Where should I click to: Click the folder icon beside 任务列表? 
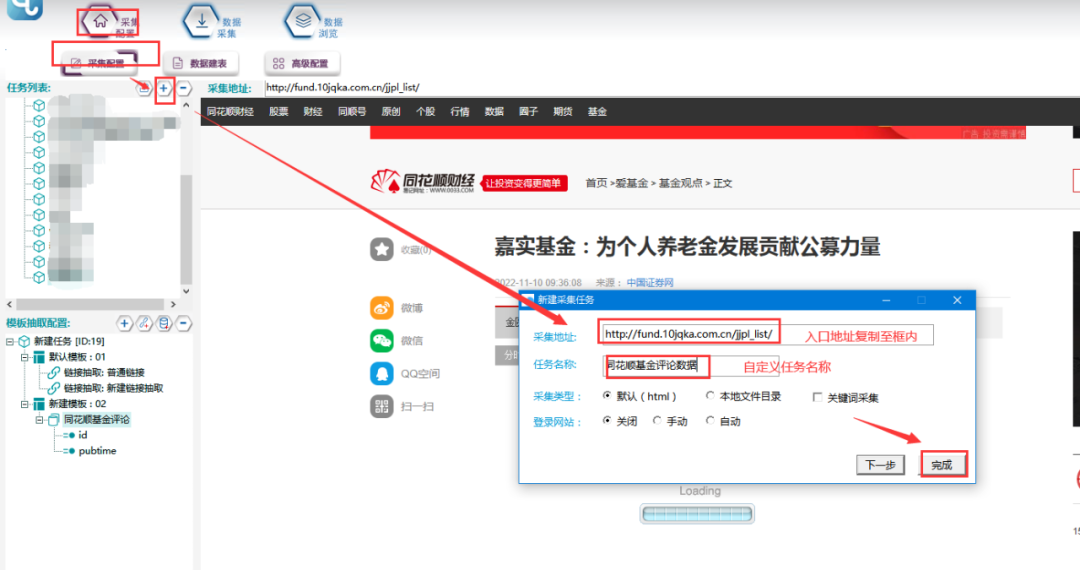tap(143, 88)
